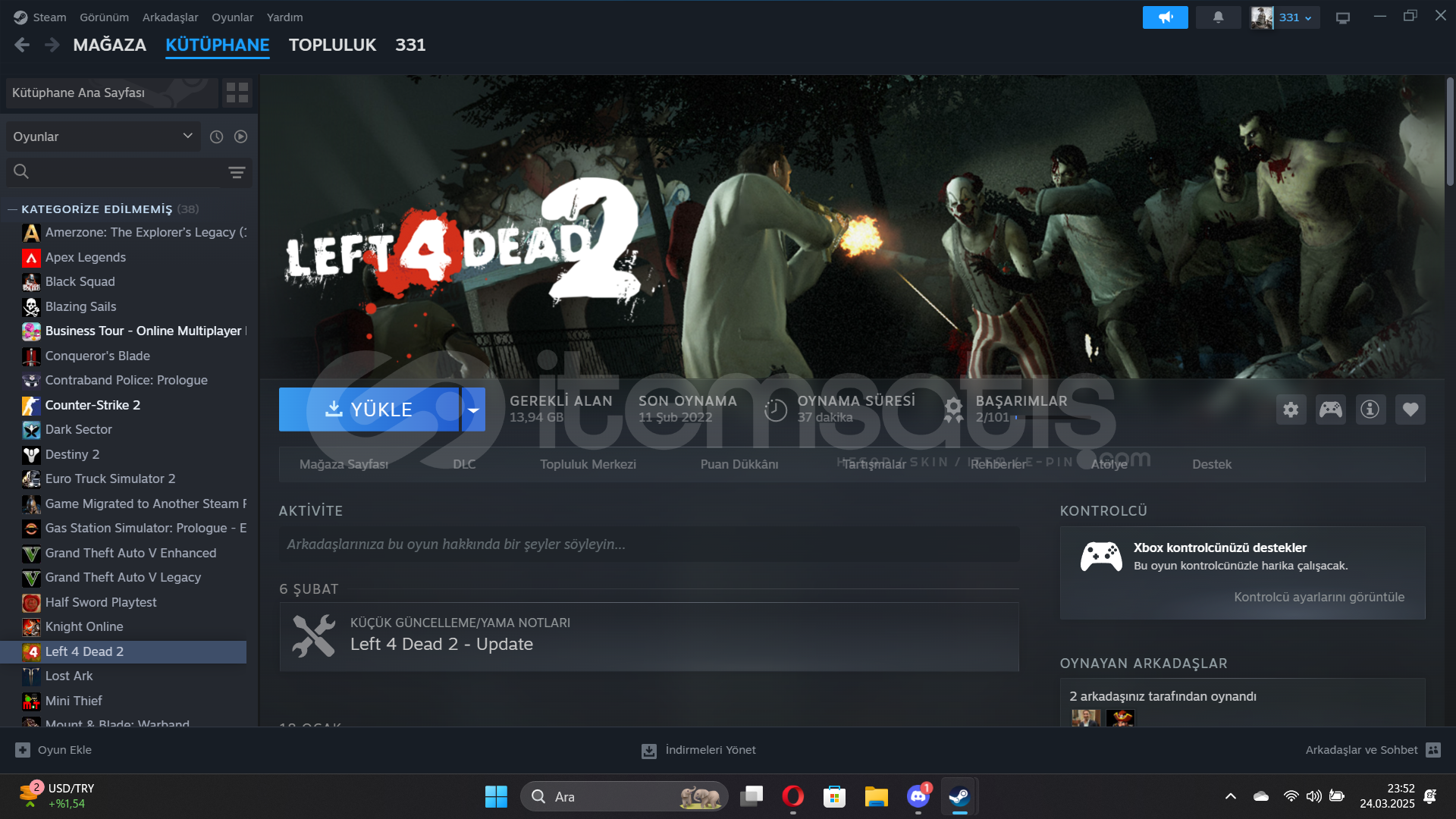The image size is (1456, 819).
Task: Click the back navigation arrow
Action: tap(22, 45)
